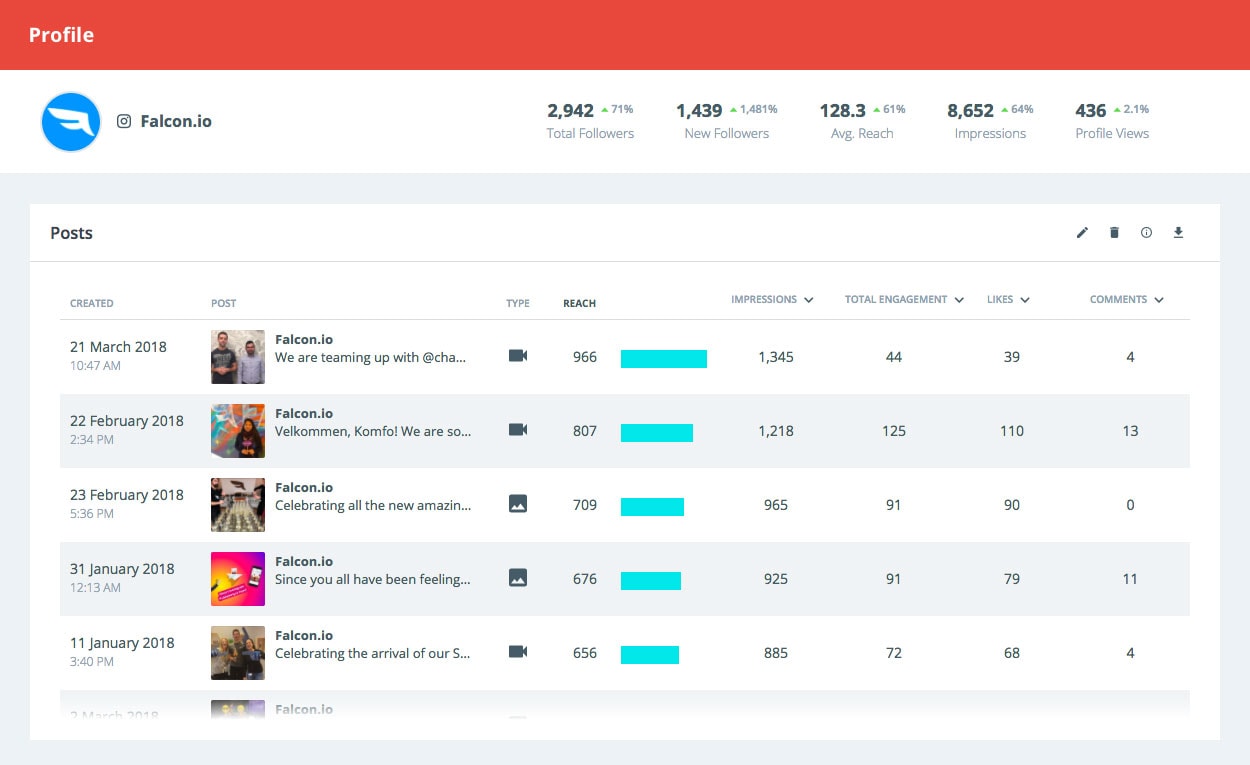Select the date 23 February 2018
The height and width of the screenshot is (765, 1250).
127,495
